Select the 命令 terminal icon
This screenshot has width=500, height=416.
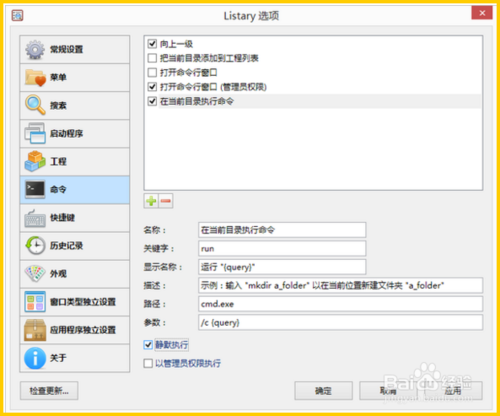point(35,189)
